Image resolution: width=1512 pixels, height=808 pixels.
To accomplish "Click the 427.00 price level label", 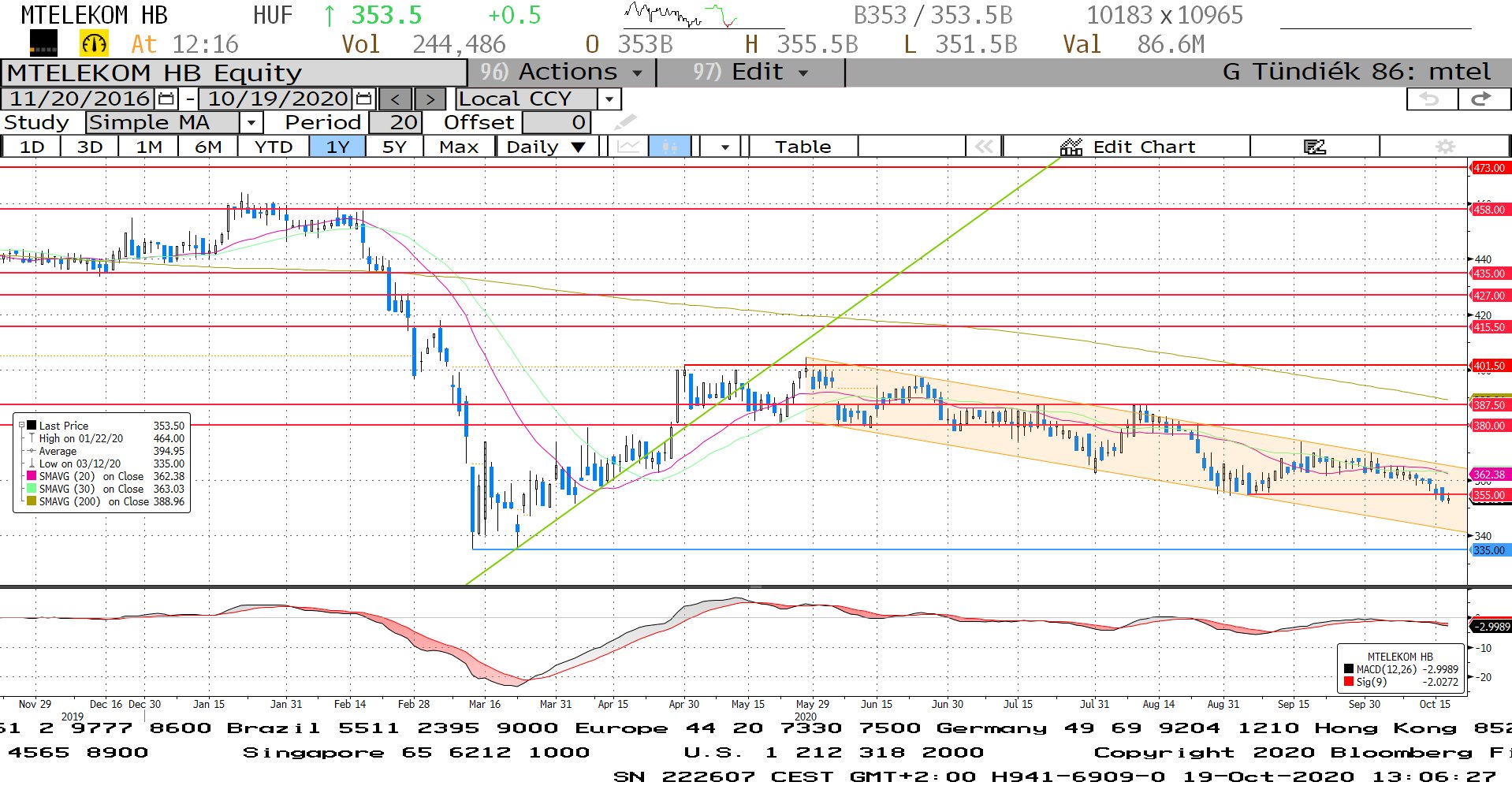I will 1489,296.
